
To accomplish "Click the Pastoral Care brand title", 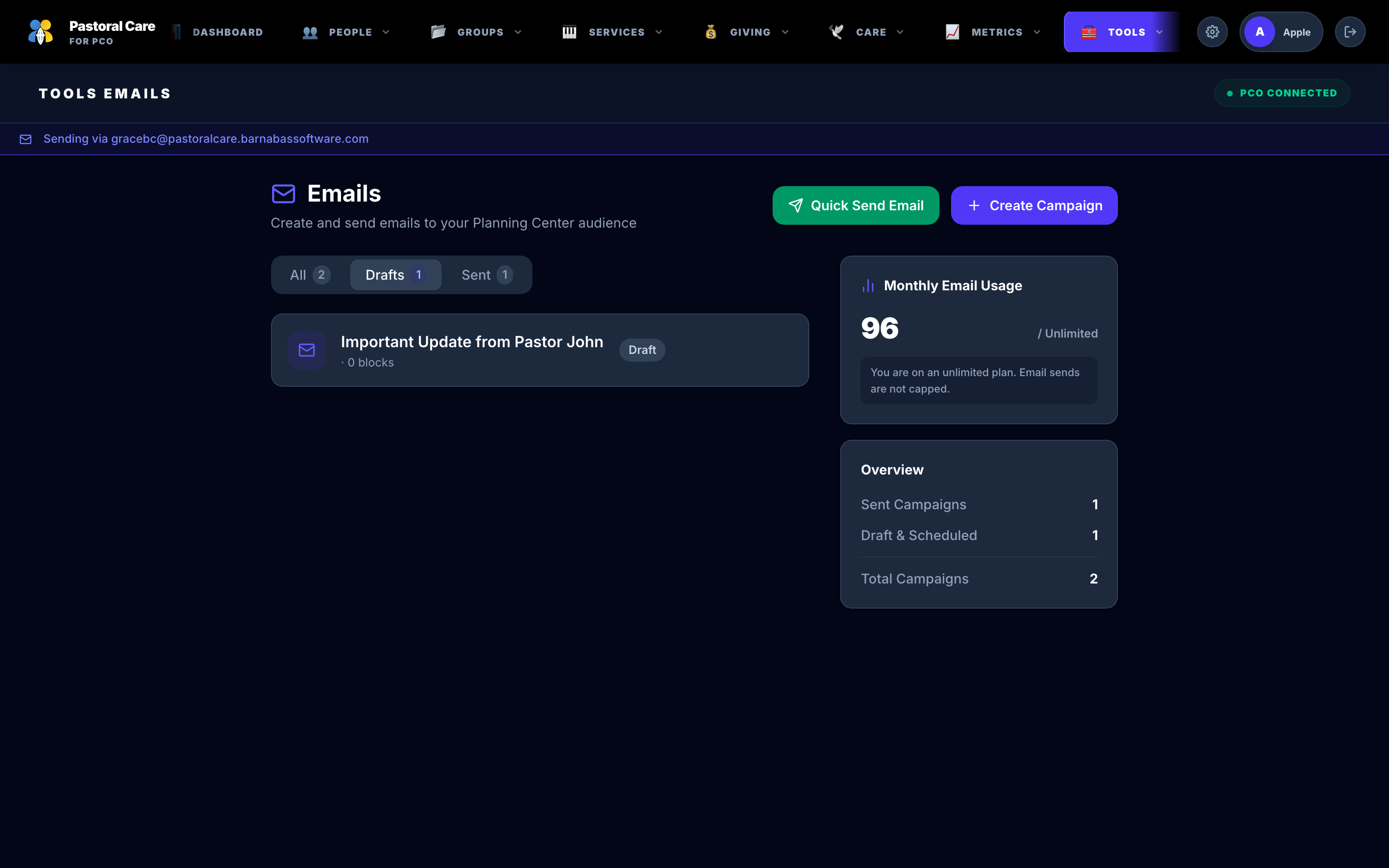I will [x=112, y=27].
